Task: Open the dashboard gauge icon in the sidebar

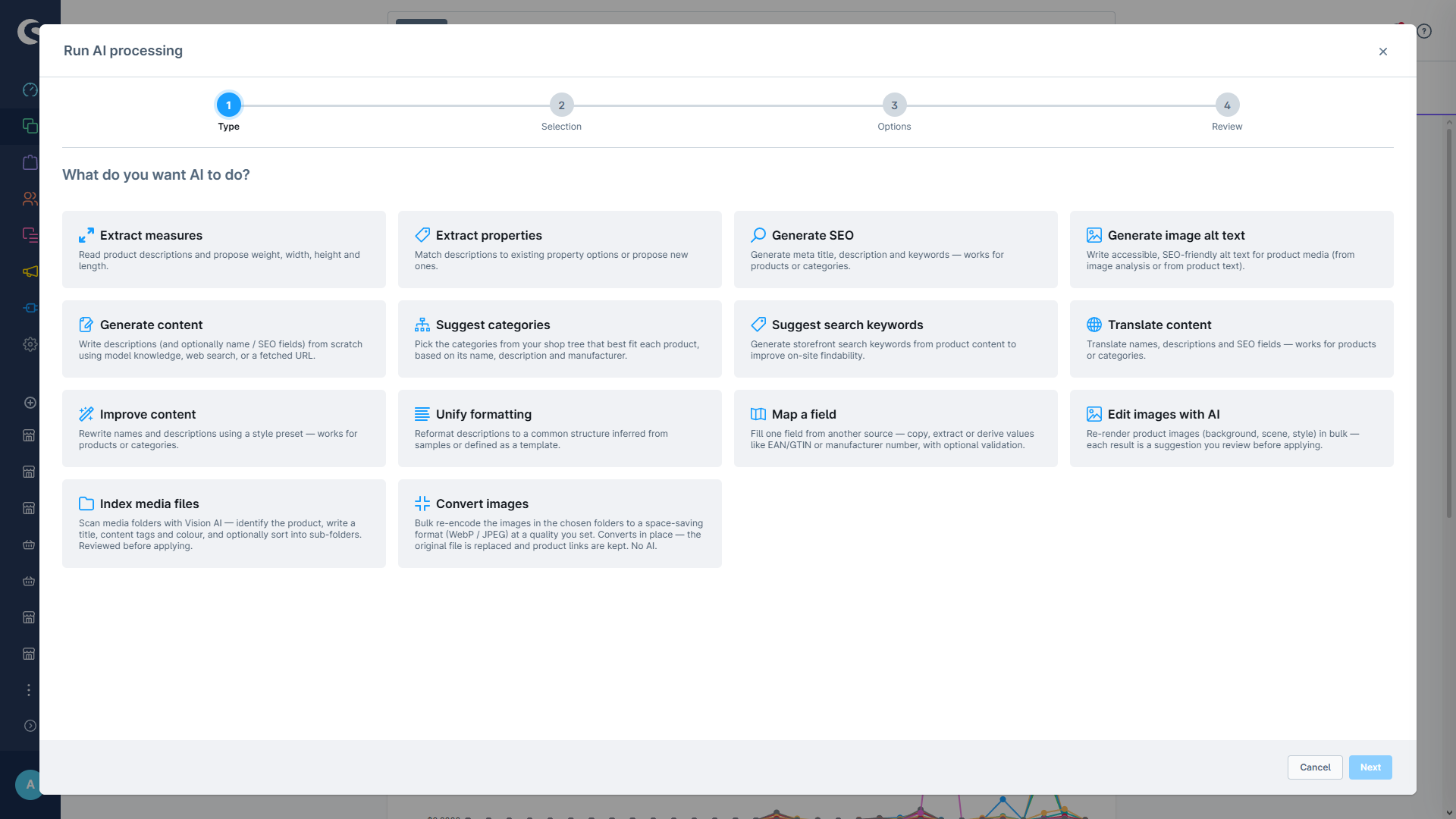Action: point(30,90)
